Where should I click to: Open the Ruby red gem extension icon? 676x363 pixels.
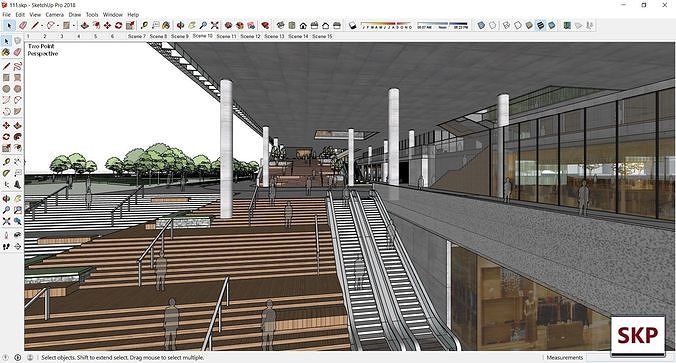(x=265, y=25)
